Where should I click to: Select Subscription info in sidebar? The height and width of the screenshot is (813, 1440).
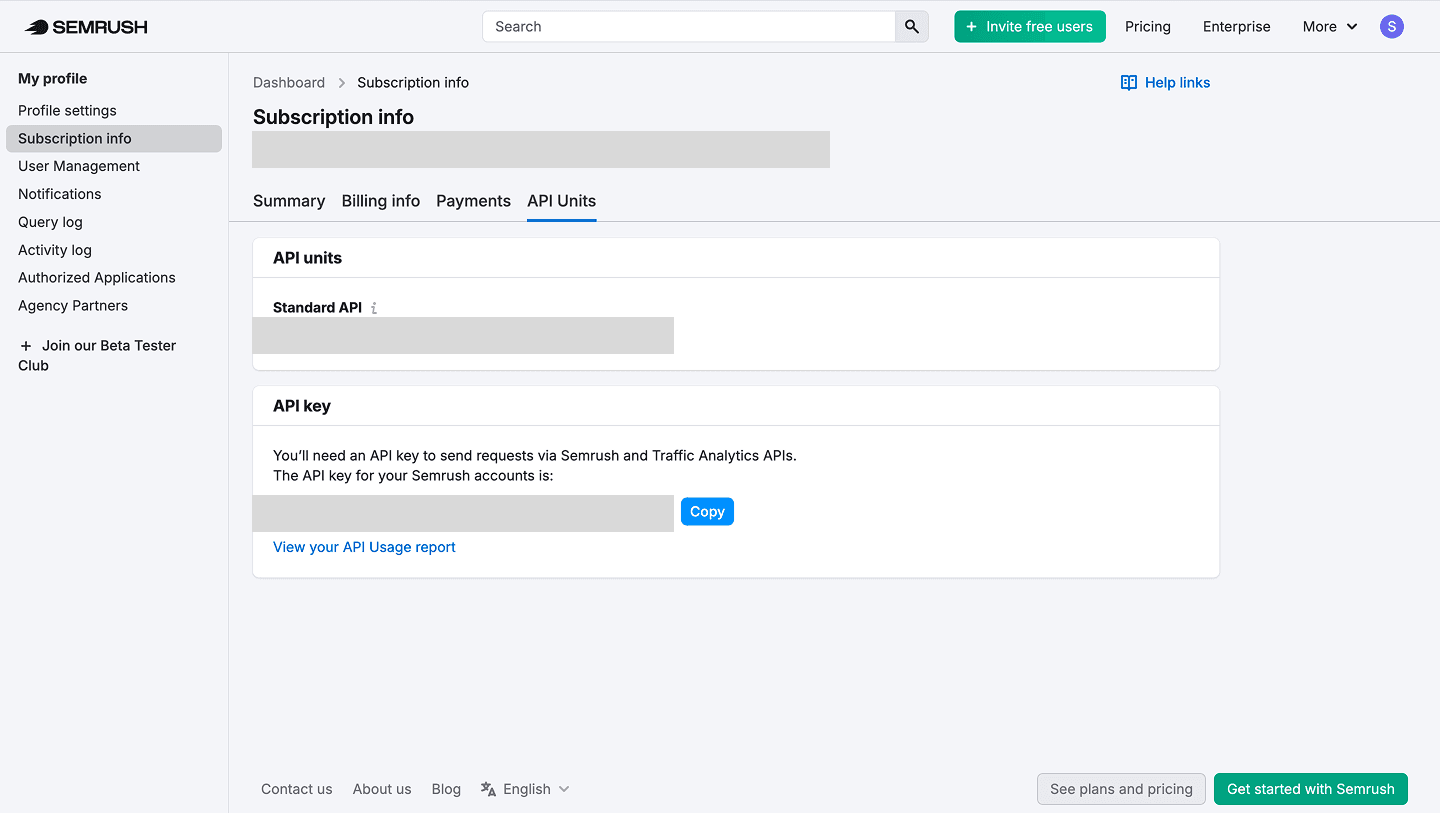click(114, 139)
